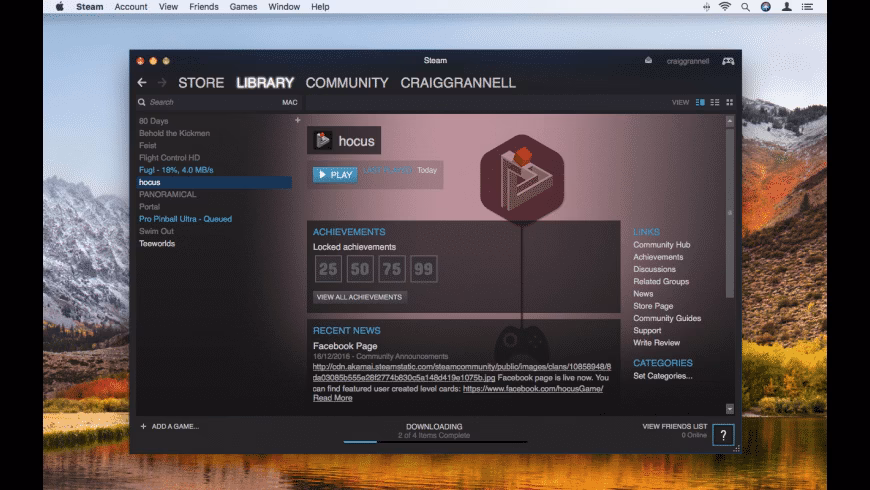Open the Apple menu
870x490 pixels.
pyautogui.click(x=59, y=7)
